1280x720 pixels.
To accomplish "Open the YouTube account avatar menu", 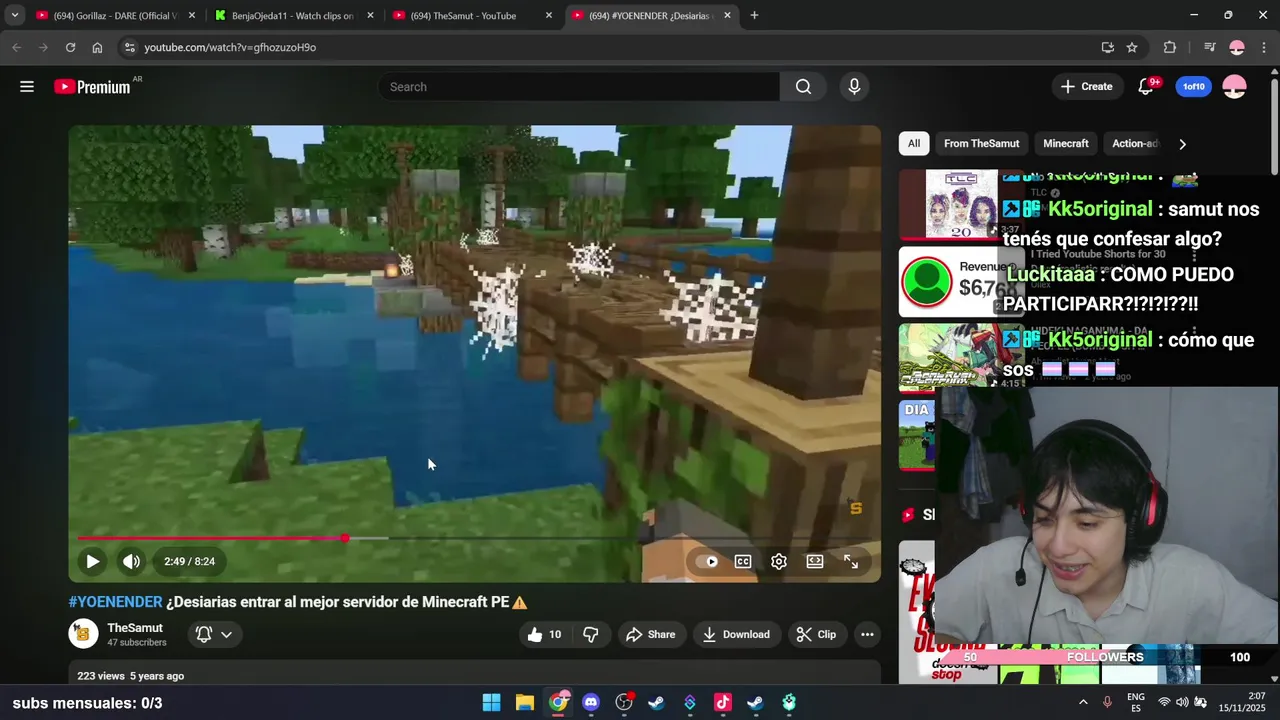I will 1235,87.
